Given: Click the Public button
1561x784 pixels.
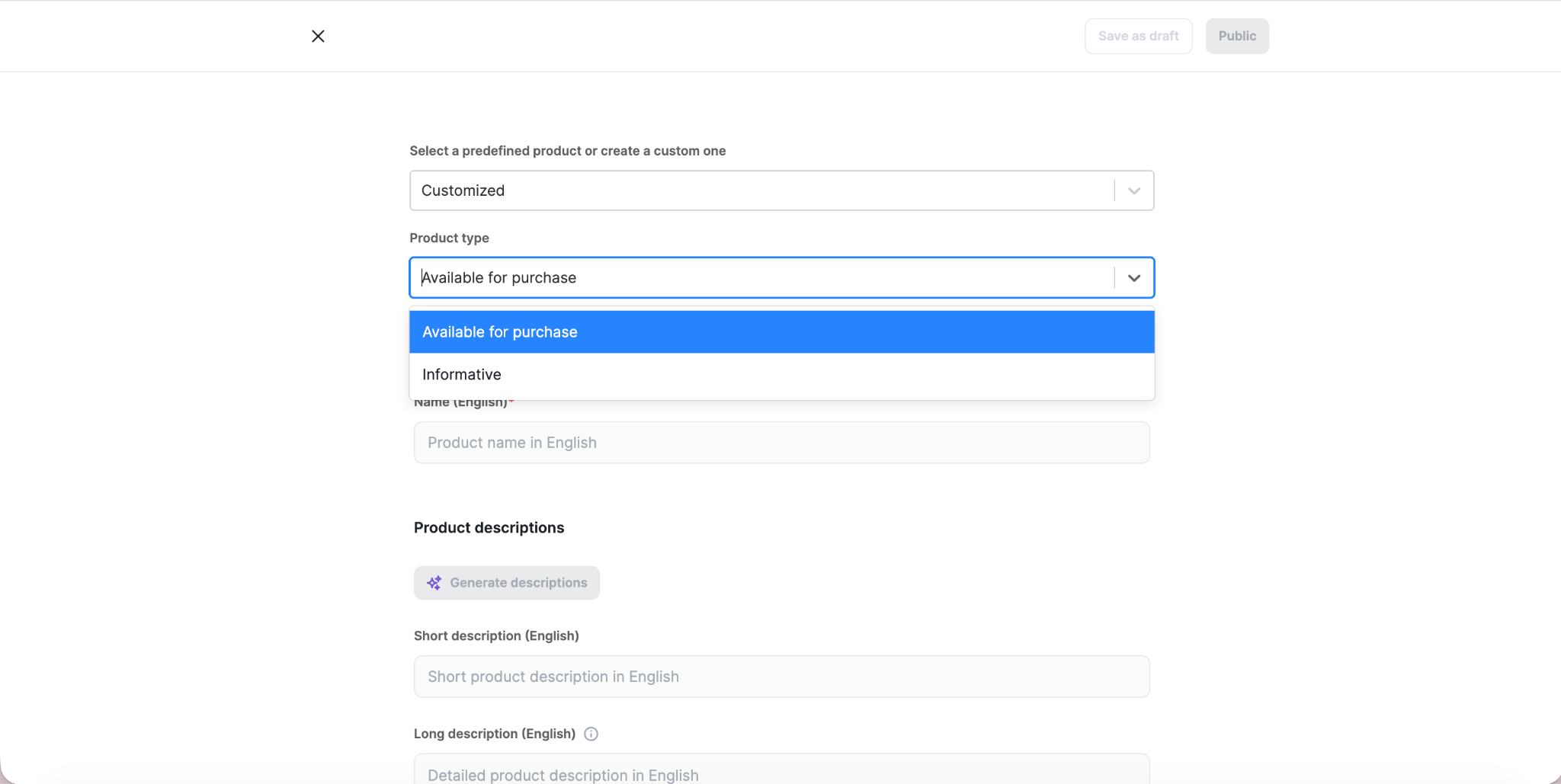Looking at the screenshot, I should (1236, 36).
